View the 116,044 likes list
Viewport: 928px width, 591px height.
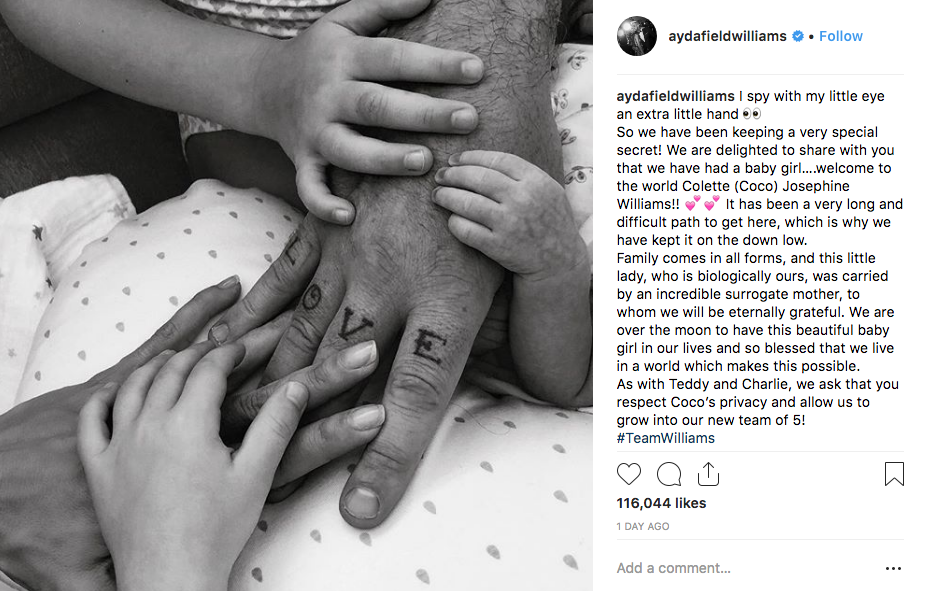click(661, 503)
